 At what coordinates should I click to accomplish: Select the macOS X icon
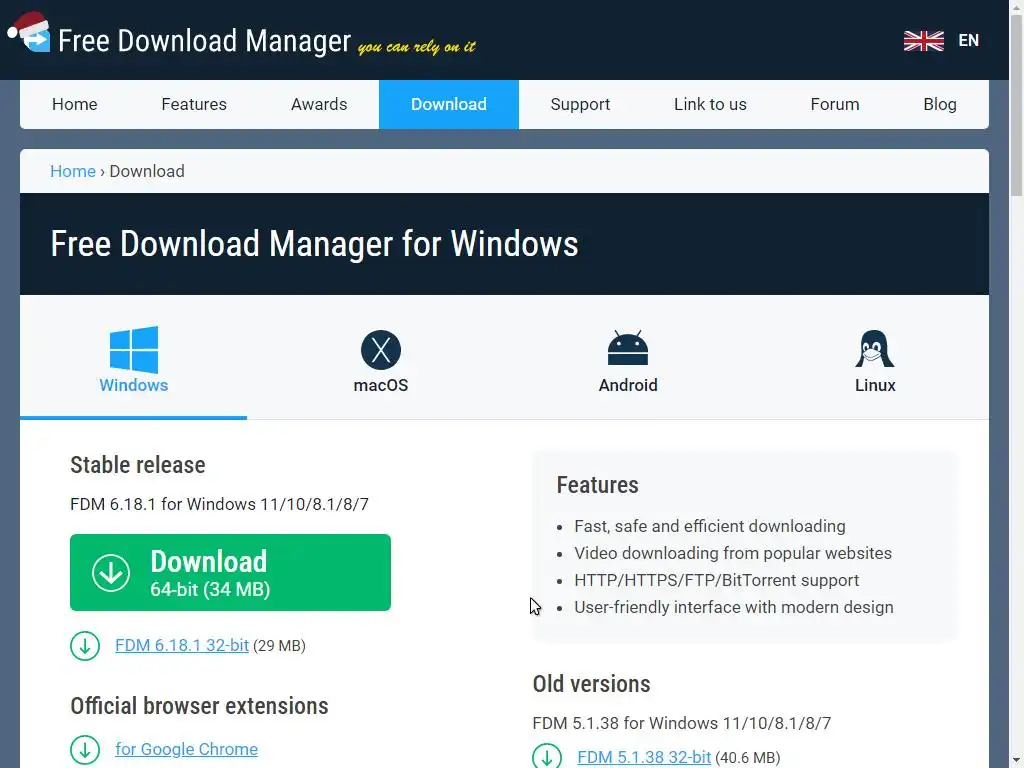pyautogui.click(x=381, y=349)
